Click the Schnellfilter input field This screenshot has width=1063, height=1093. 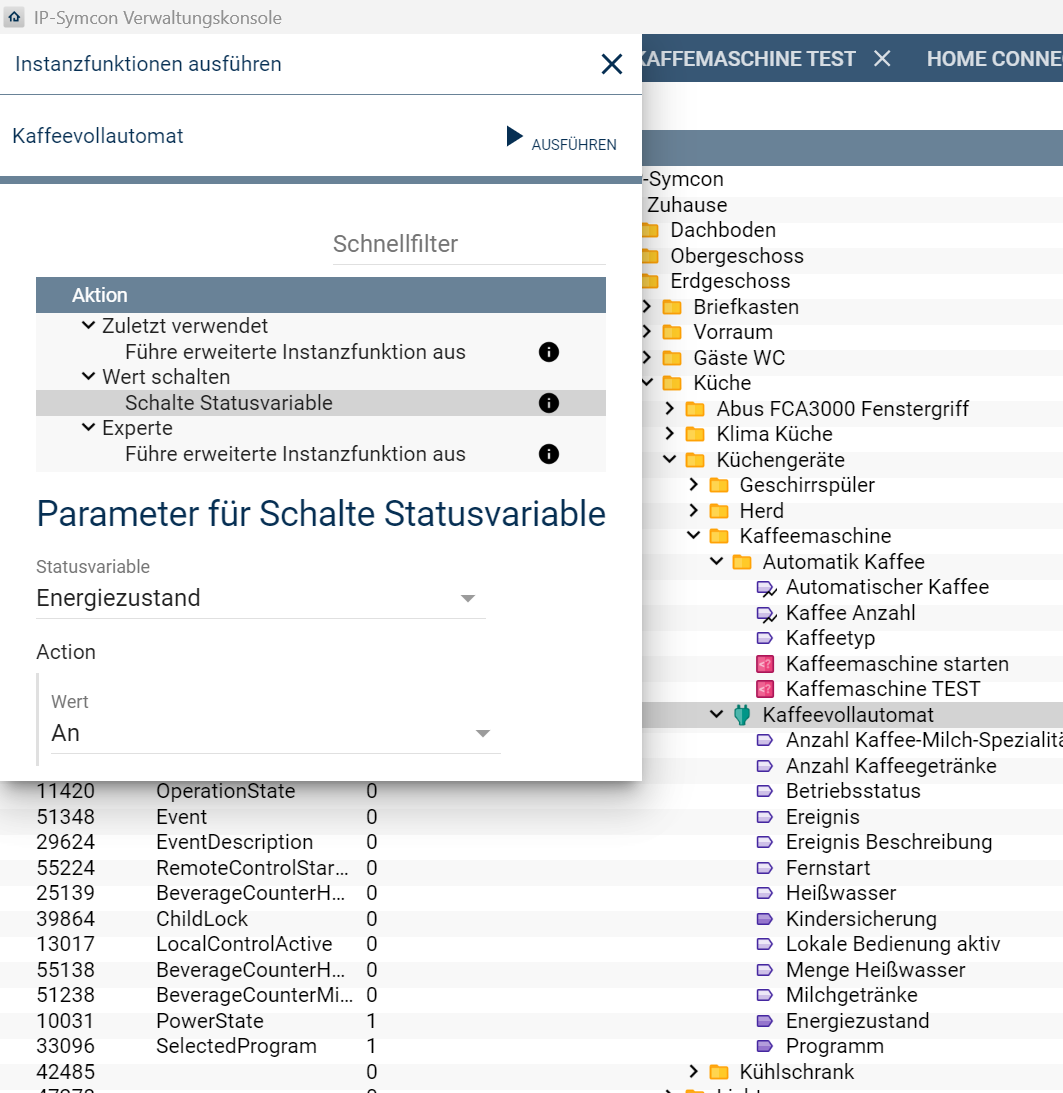coord(469,244)
